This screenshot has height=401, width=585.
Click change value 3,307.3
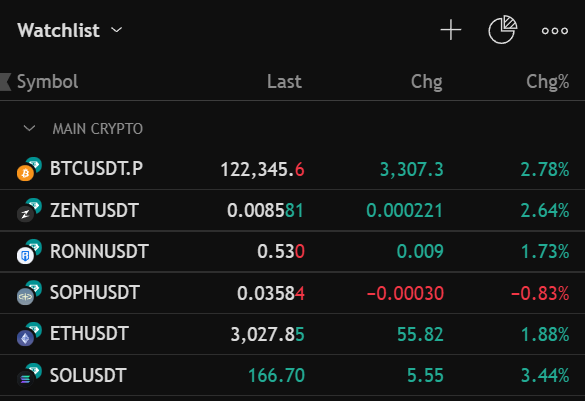pyautogui.click(x=412, y=170)
